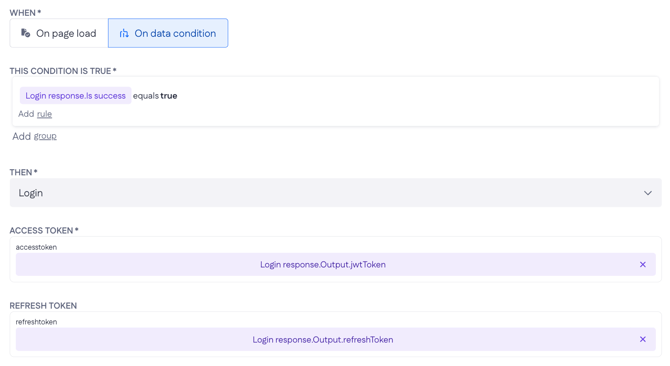This screenshot has width=670, height=366.
Task: Select the On page load option
Action: click(x=59, y=33)
